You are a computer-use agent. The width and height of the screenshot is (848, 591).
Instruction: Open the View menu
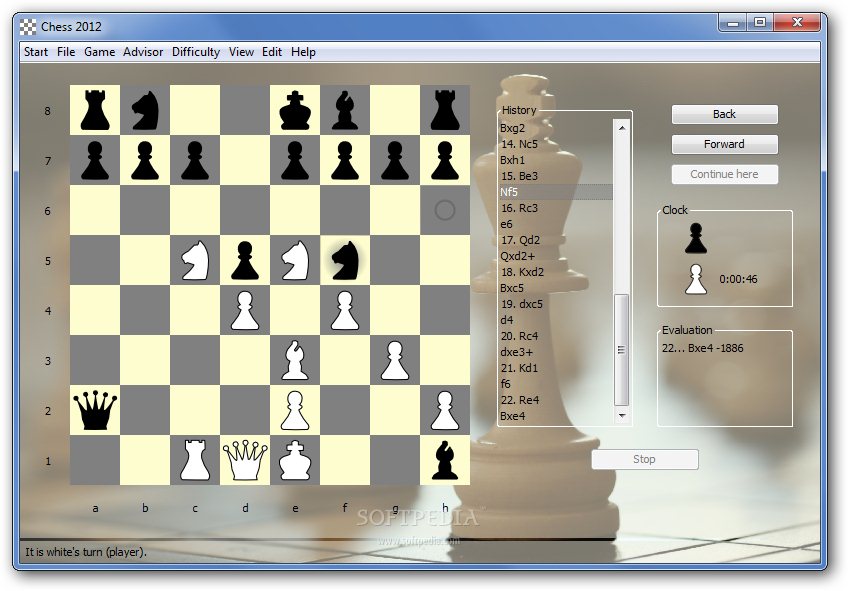point(241,52)
